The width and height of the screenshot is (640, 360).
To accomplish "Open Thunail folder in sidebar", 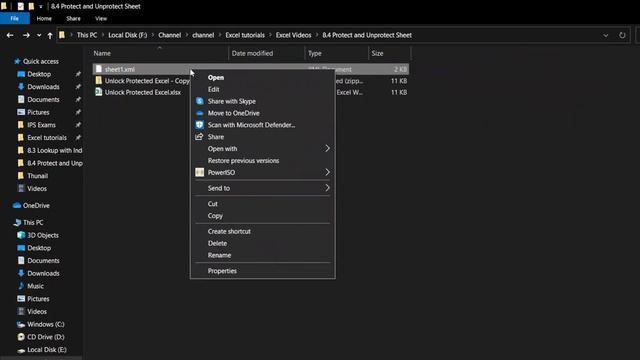I will (37, 176).
